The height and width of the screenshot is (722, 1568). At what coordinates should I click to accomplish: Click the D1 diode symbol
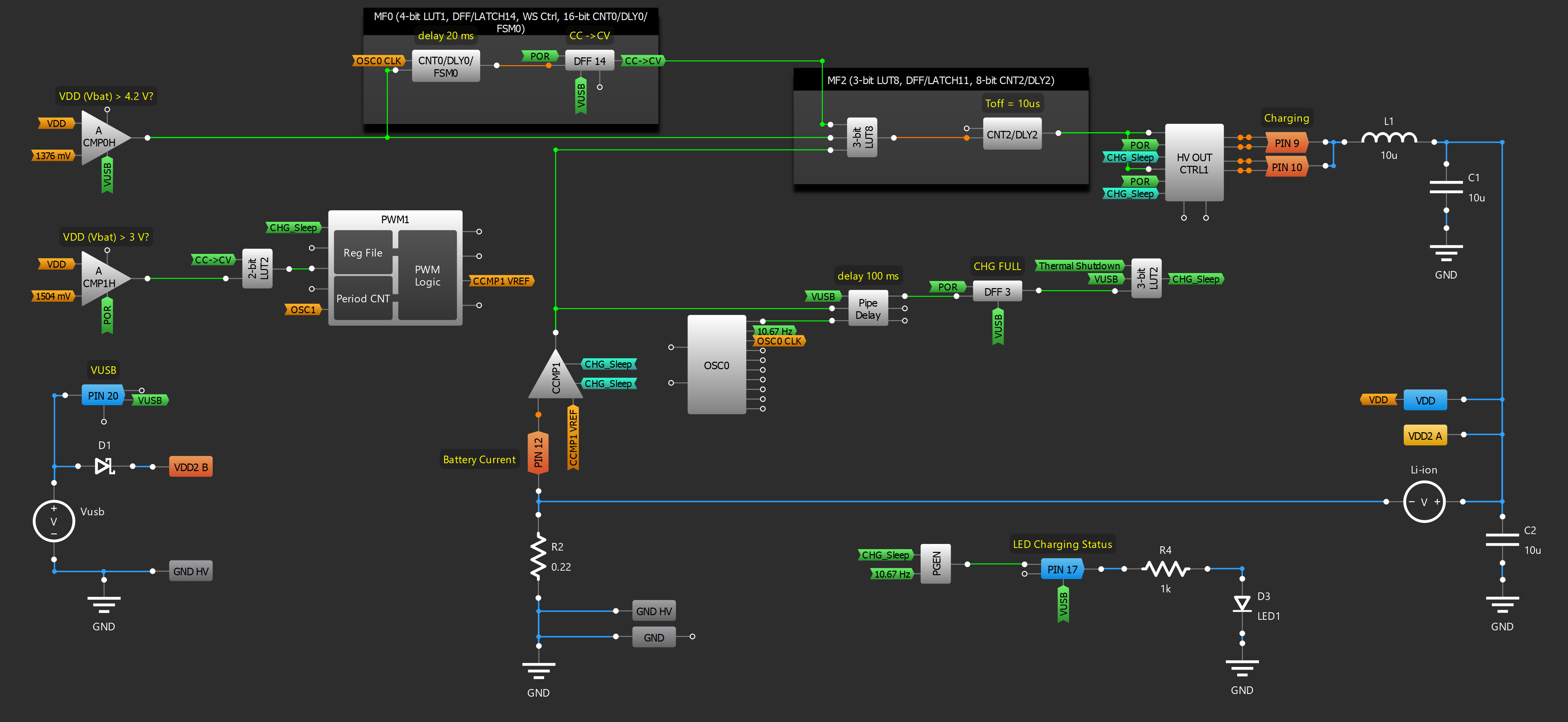point(105,466)
